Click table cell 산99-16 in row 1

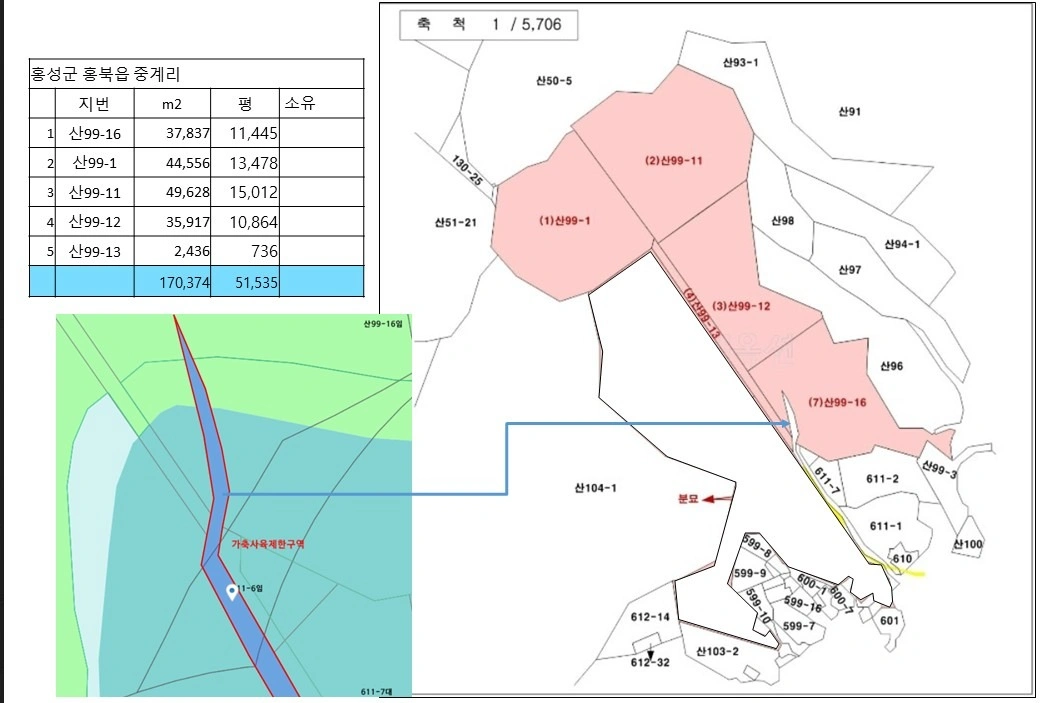[x=95, y=133]
